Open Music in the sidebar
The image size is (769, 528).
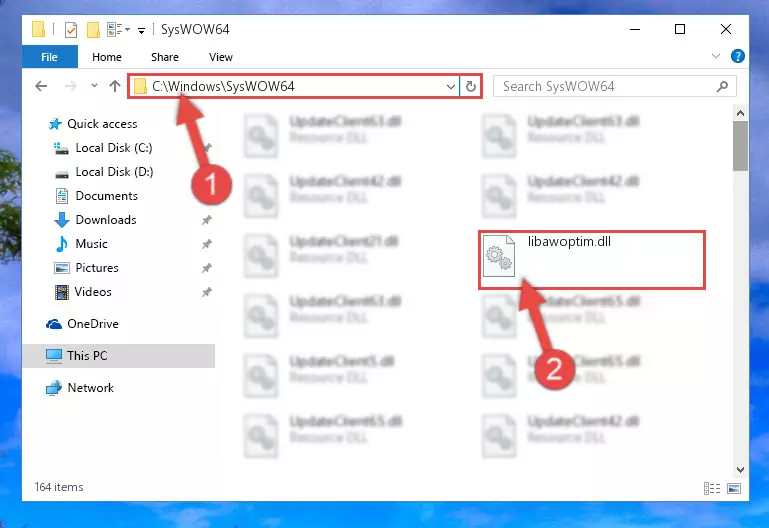click(x=91, y=244)
